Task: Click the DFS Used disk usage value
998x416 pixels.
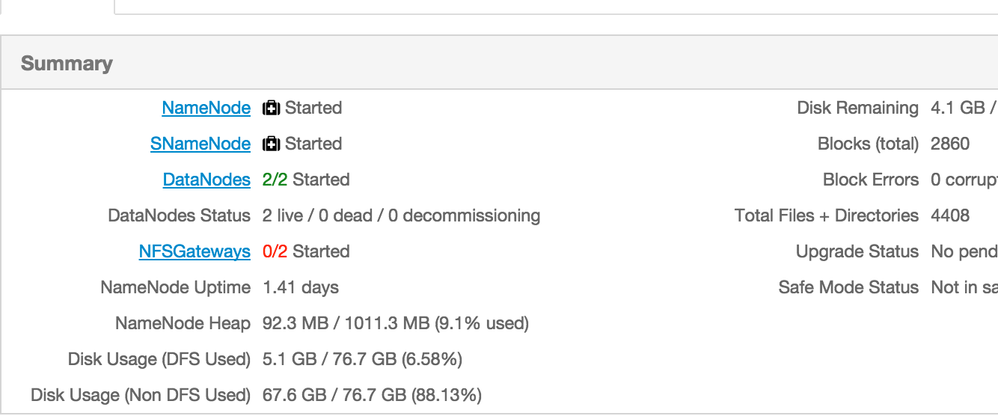Action: tap(362, 359)
